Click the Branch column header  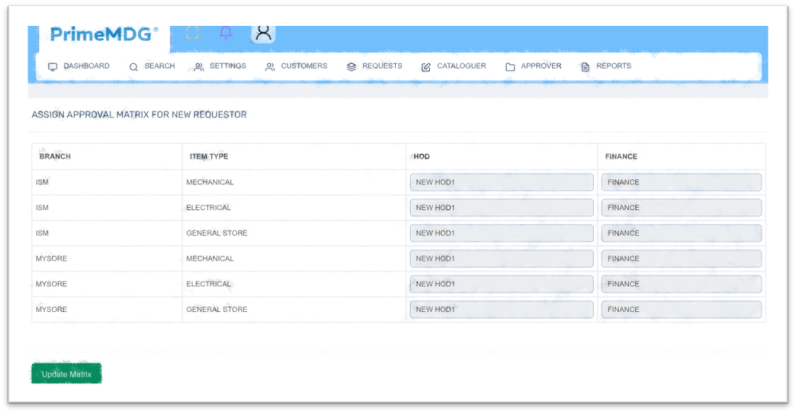[x=55, y=157]
